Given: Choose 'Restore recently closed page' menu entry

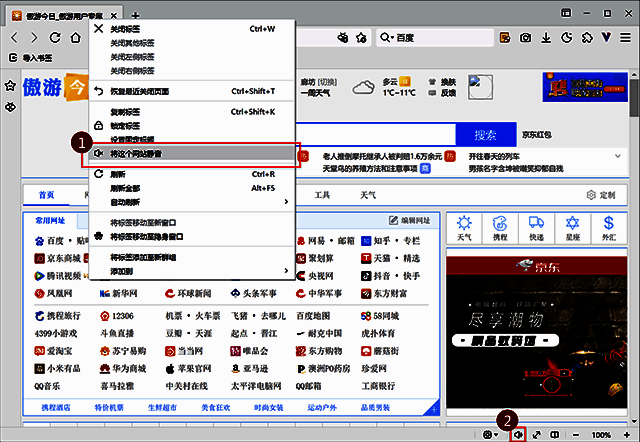Looking at the screenshot, I should pyautogui.click(x=192, y=91).
